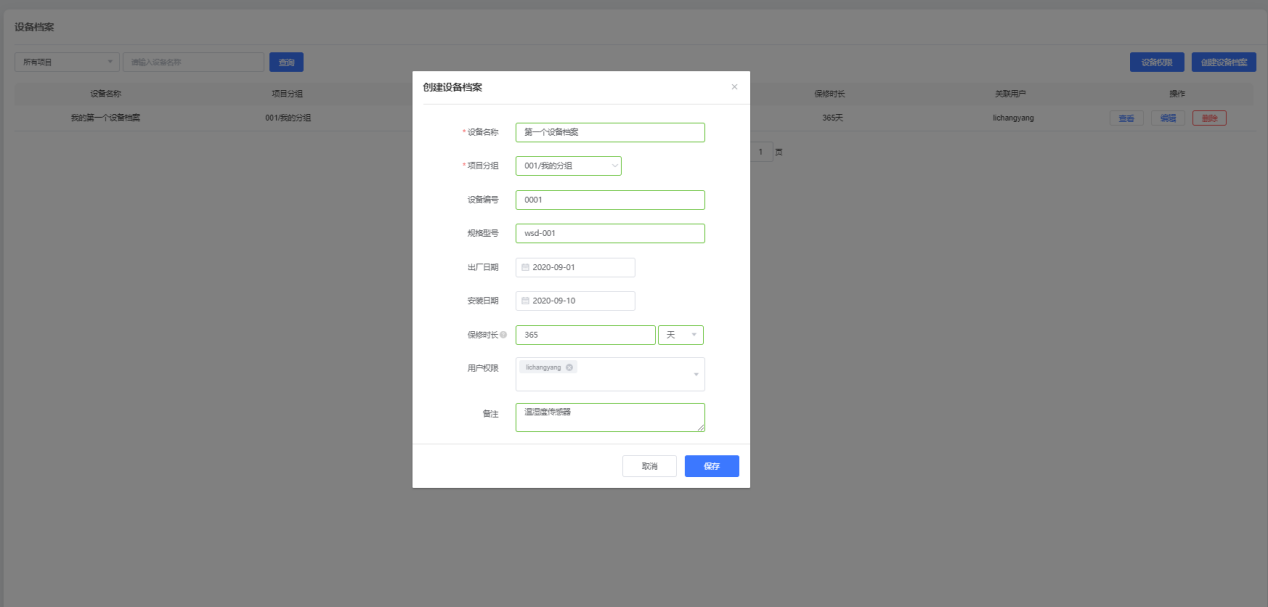Click the 备注 textarea
The image size is (1268, 607).
(610, 417)
